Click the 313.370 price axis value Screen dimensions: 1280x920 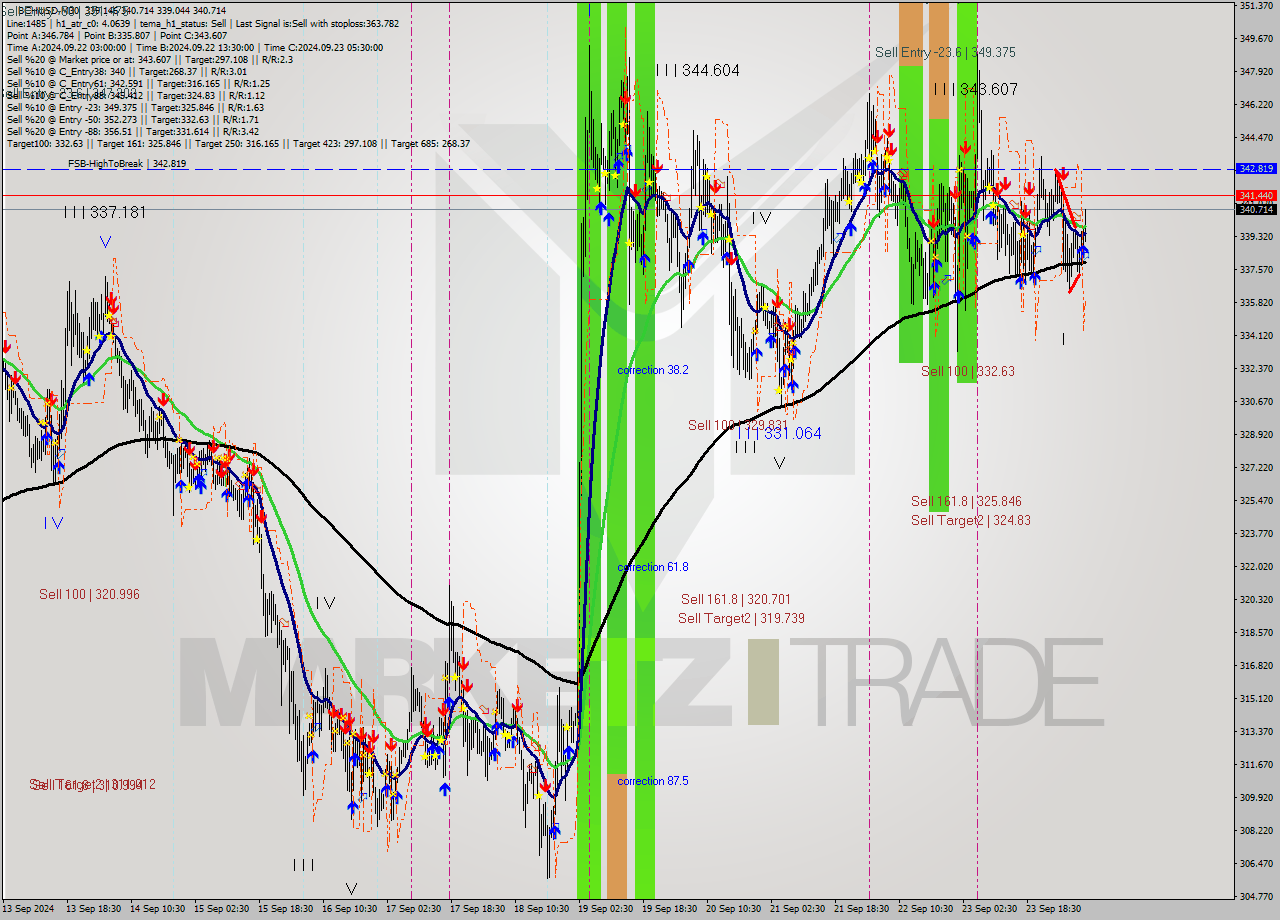(x=1256, y=732)
